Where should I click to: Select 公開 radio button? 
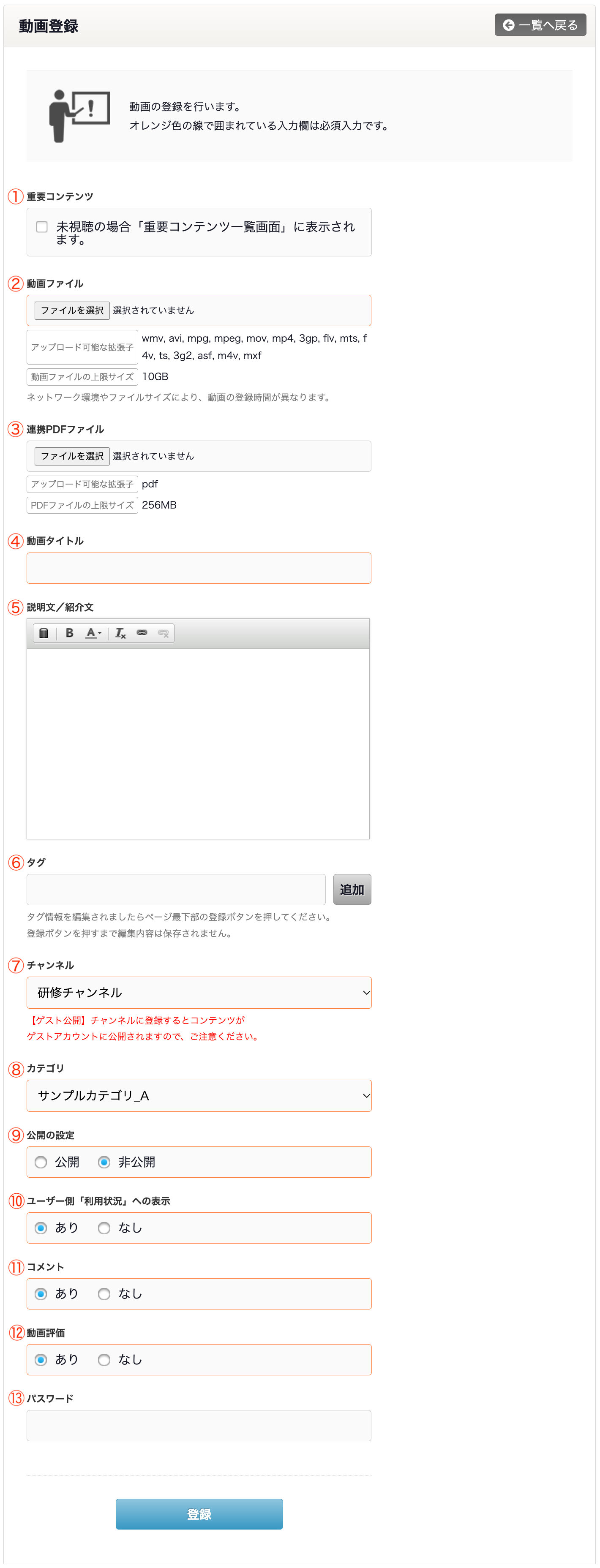(x=41, y=1162)
